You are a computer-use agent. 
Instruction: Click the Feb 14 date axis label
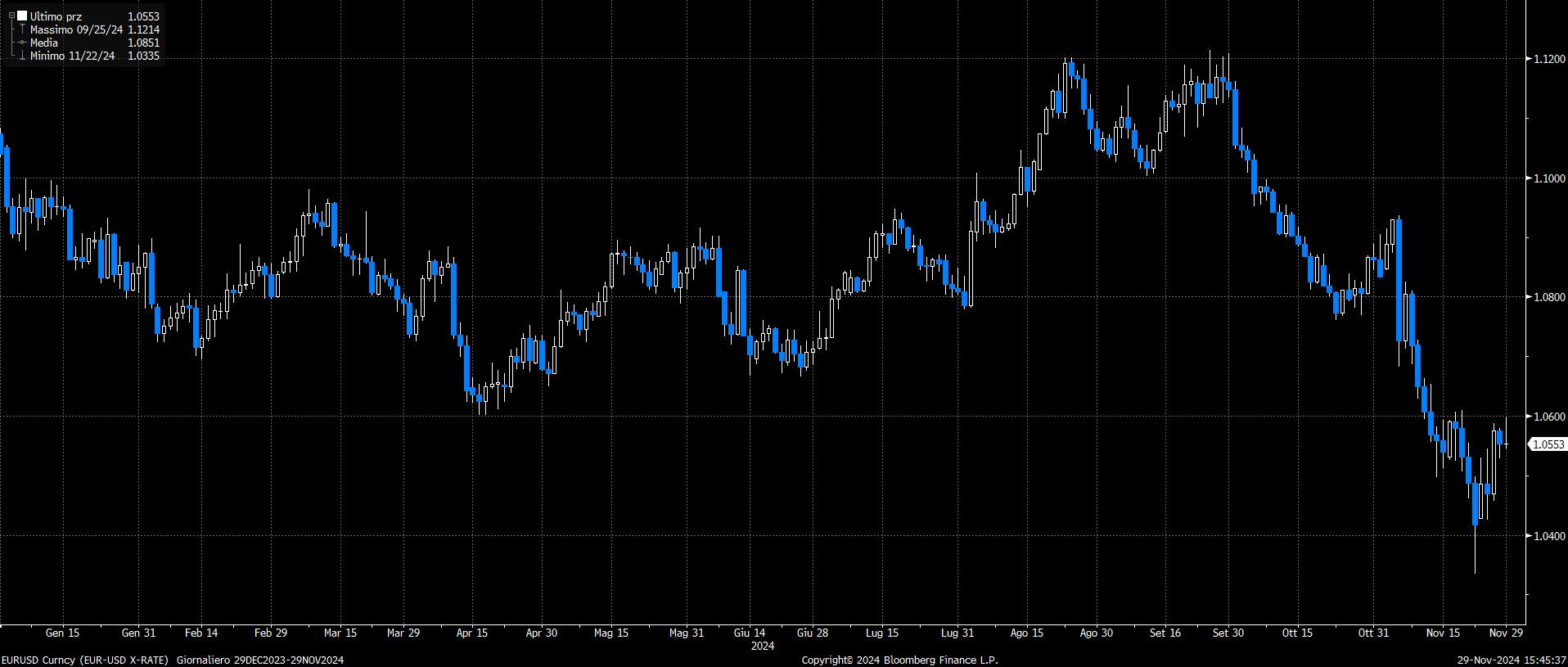(201, 633)
